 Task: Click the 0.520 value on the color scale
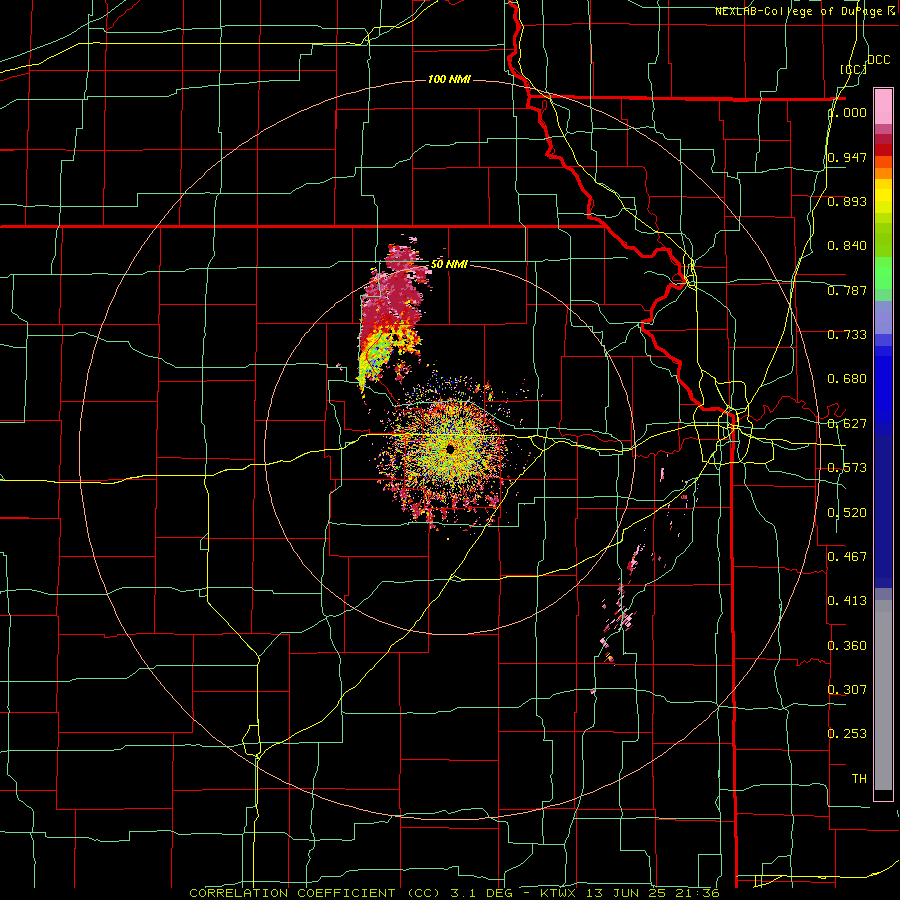pyautogui.click(x=847, y=512)
